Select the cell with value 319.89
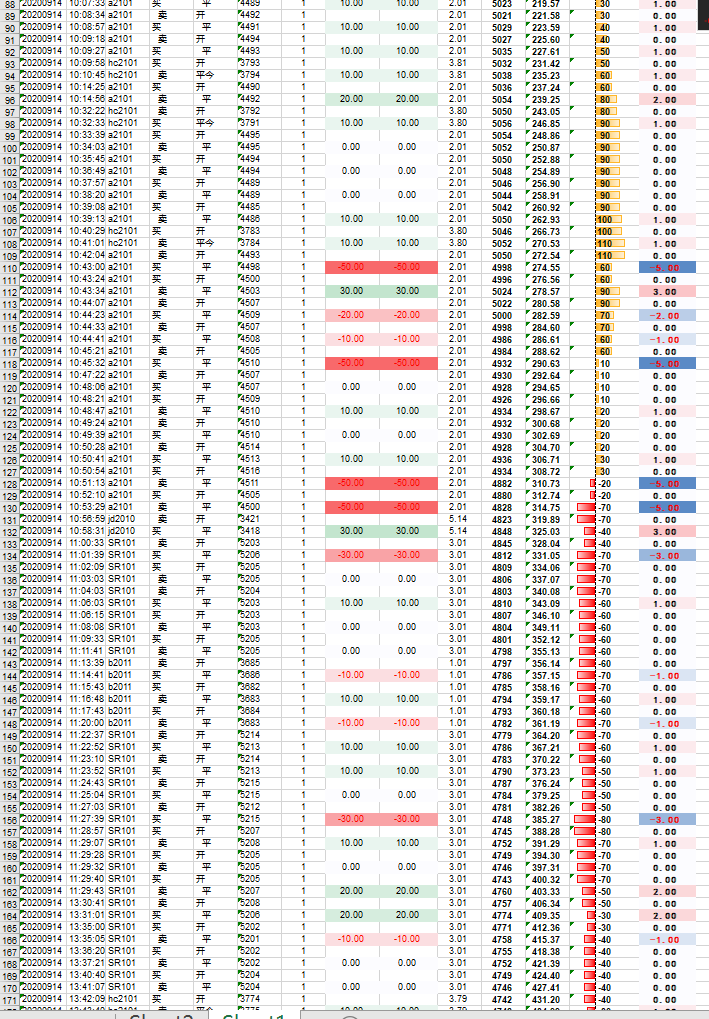 pos(546,519)
